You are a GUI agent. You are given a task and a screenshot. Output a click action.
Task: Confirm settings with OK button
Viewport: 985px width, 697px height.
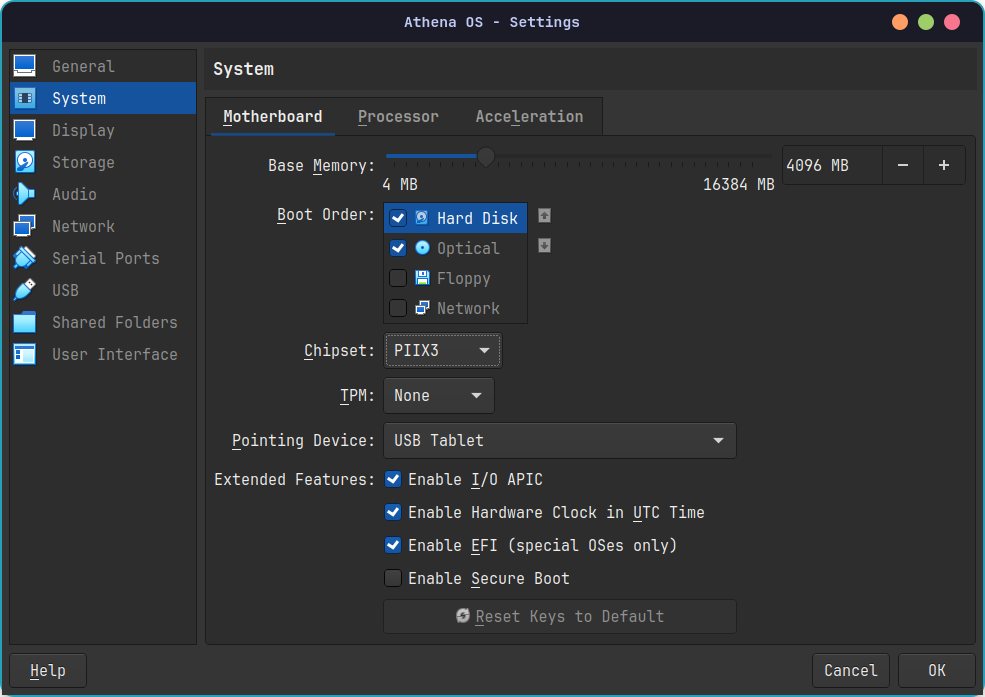(x=937, y=671)
